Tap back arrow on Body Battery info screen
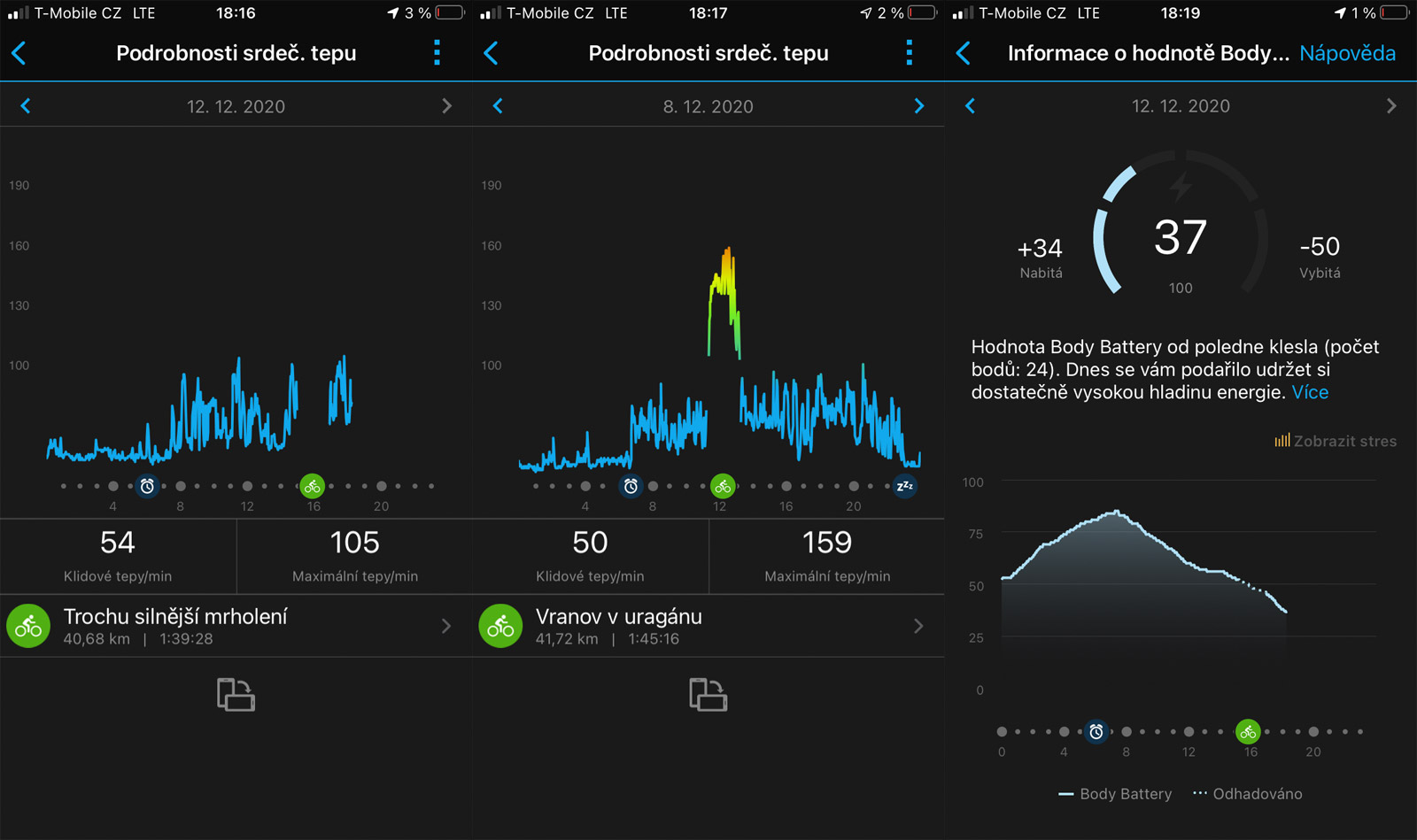Image resolution: width=1417 pixels, height=840 pixels. (964, 53)
